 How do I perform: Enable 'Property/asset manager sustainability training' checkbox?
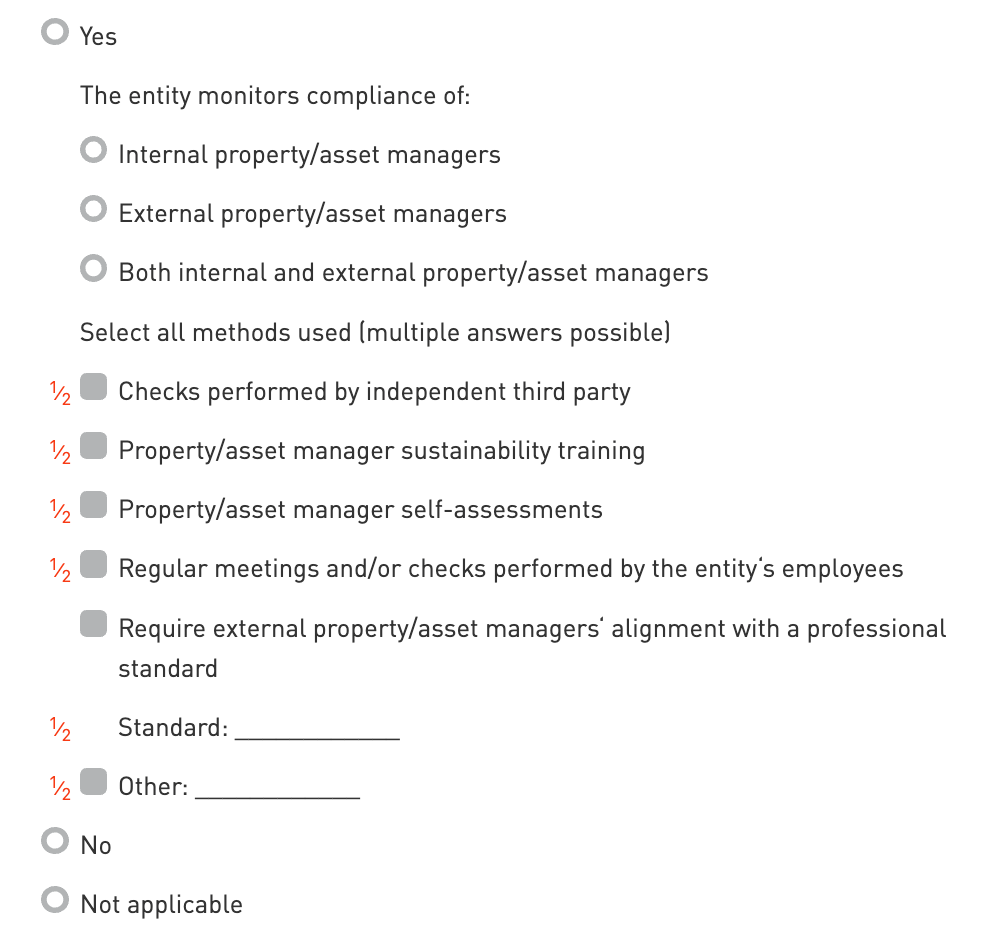pos(94,447)
